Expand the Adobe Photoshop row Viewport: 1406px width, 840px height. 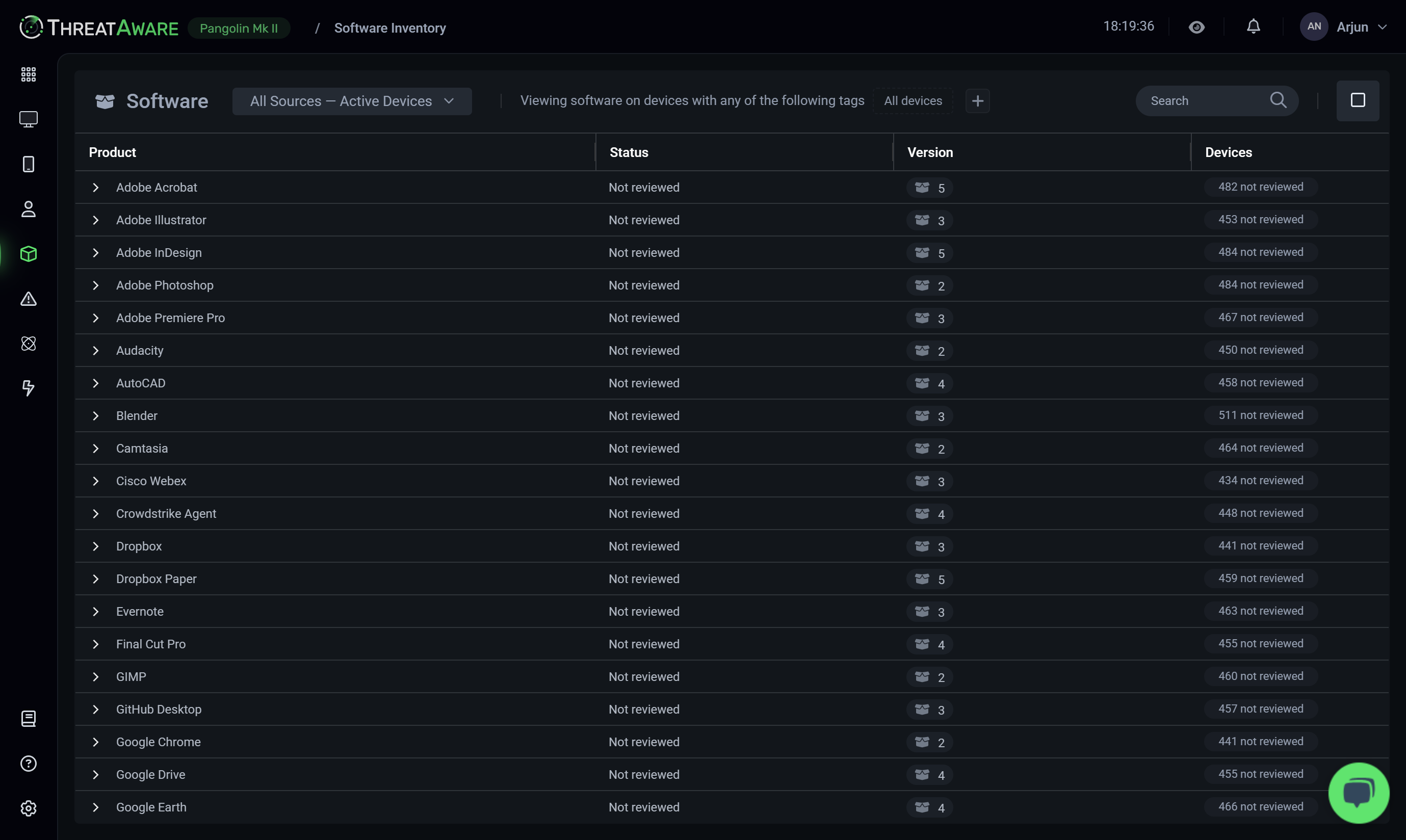pyautogui.click(x=95, y=285)
